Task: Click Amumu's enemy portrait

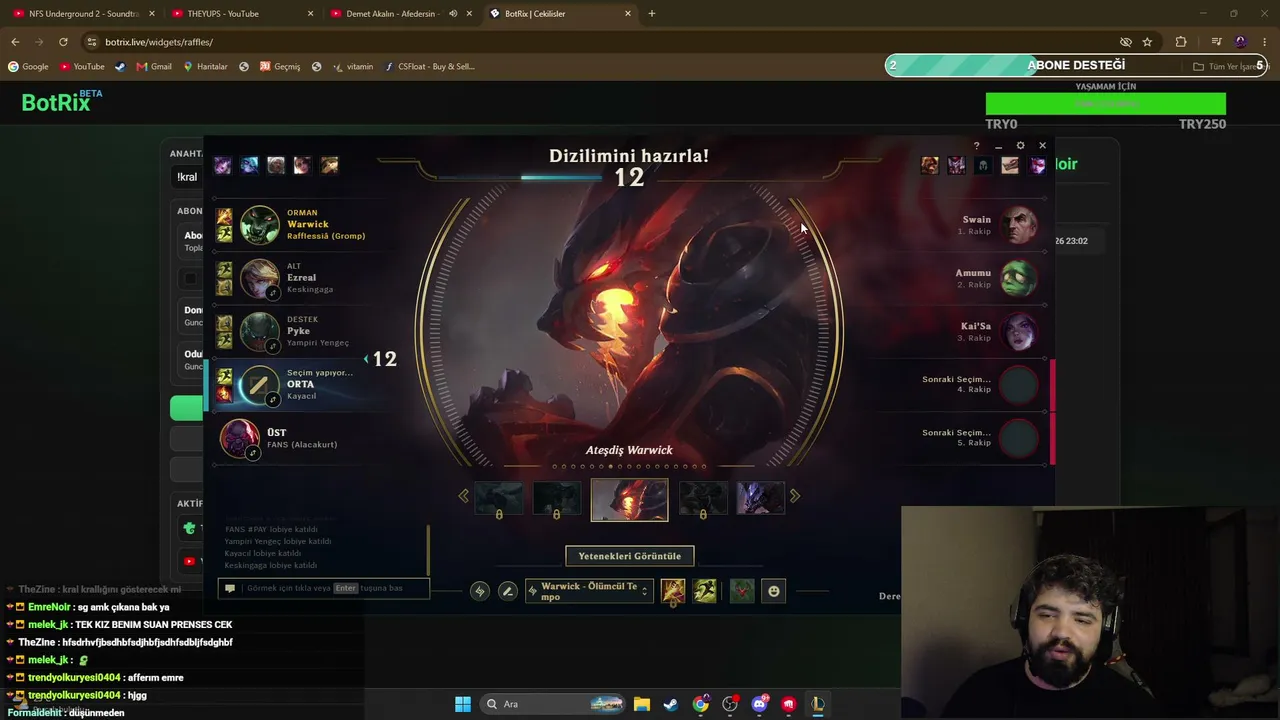Action: click(x=1019, y=278)
